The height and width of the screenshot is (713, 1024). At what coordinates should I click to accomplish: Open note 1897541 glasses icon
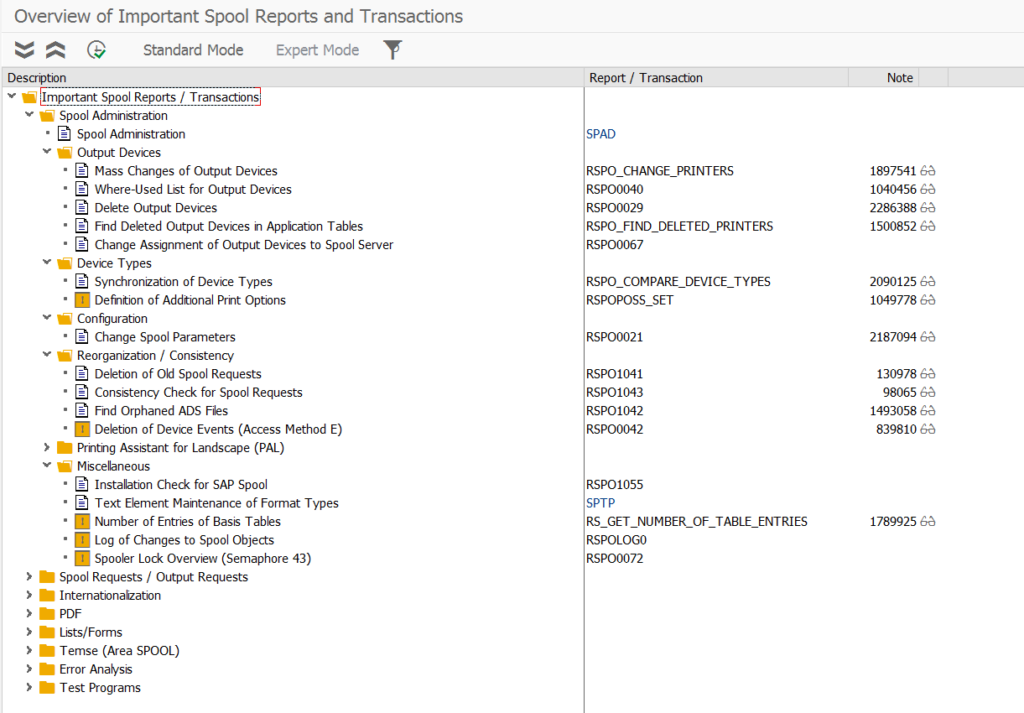[x=928, y=171]
